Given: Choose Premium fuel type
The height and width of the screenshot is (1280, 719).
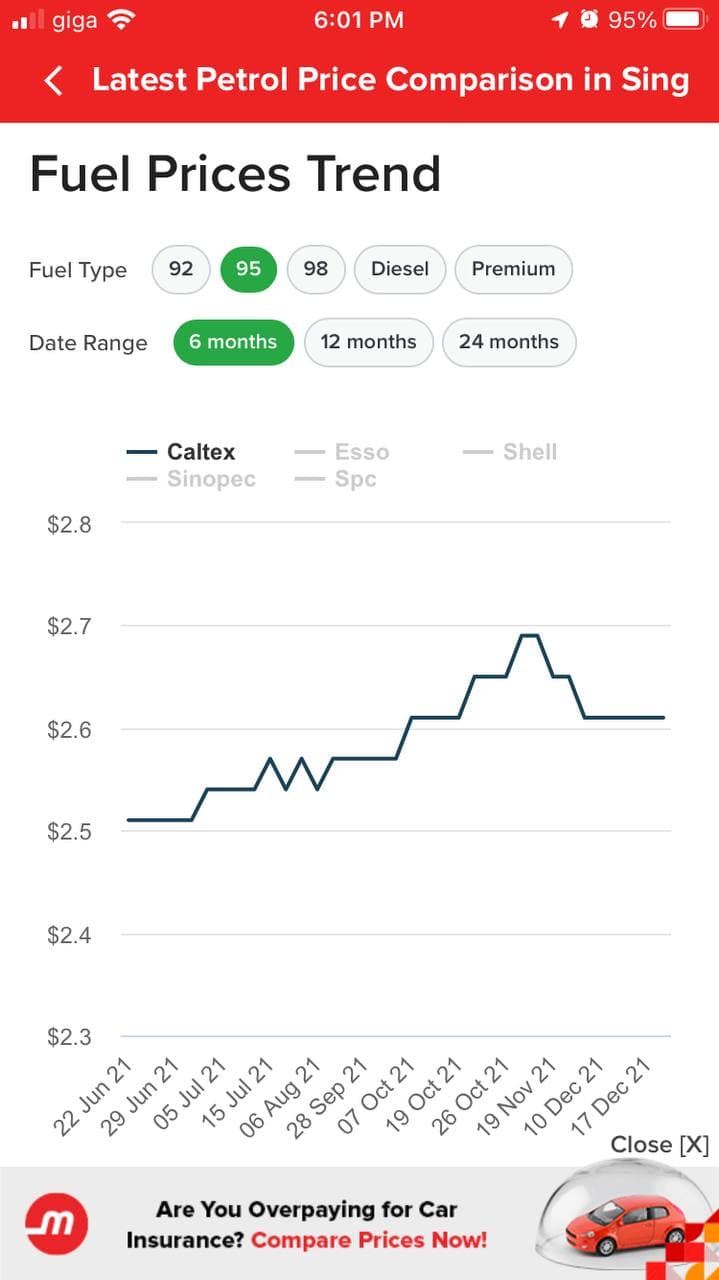Looking at the screenshot, I should point(513,269).
